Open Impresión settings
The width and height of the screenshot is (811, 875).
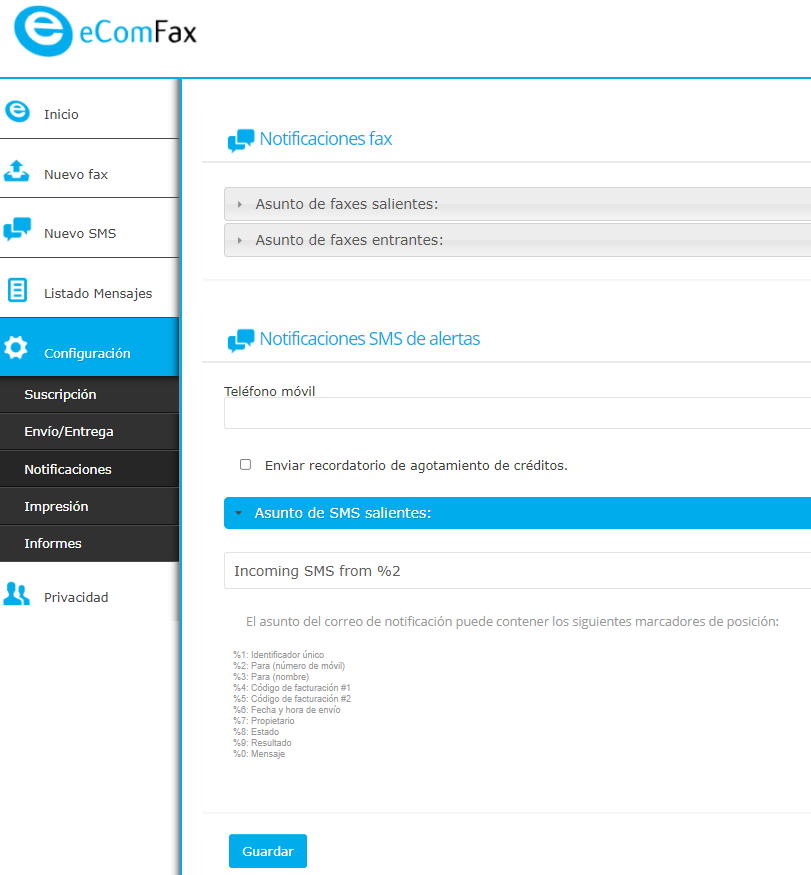tap(89, 507)
